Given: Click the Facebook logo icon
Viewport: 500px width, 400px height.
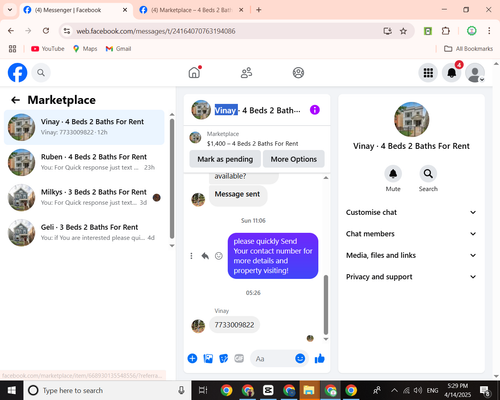Looking at the screenshot, I should [17, 73].
